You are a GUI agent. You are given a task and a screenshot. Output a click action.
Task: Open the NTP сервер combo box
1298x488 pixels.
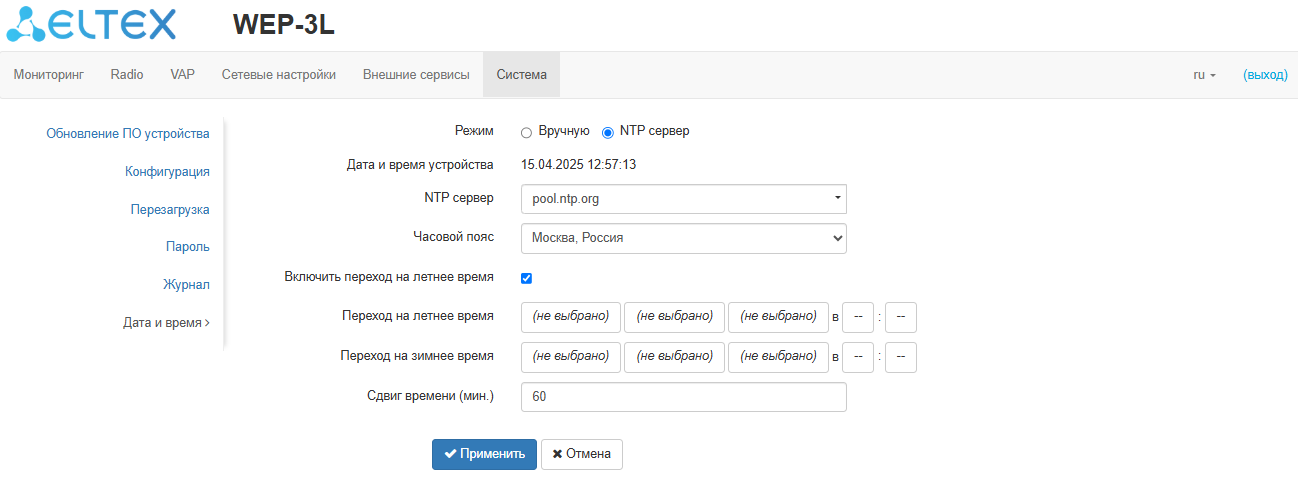pyautogui.click(x=683, y=199)
